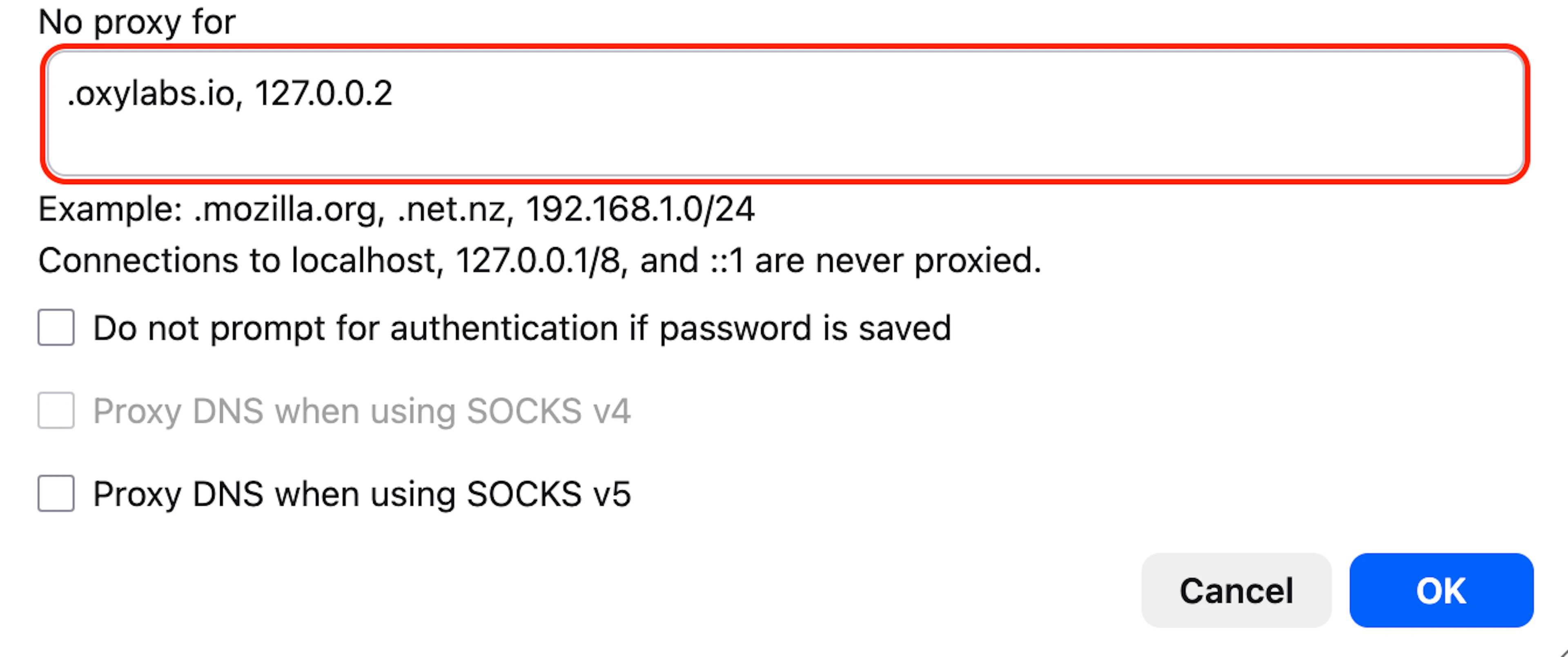Click the ".mozilla.org" example text
The image size is (1568, 657).
[x=289, y=210]
